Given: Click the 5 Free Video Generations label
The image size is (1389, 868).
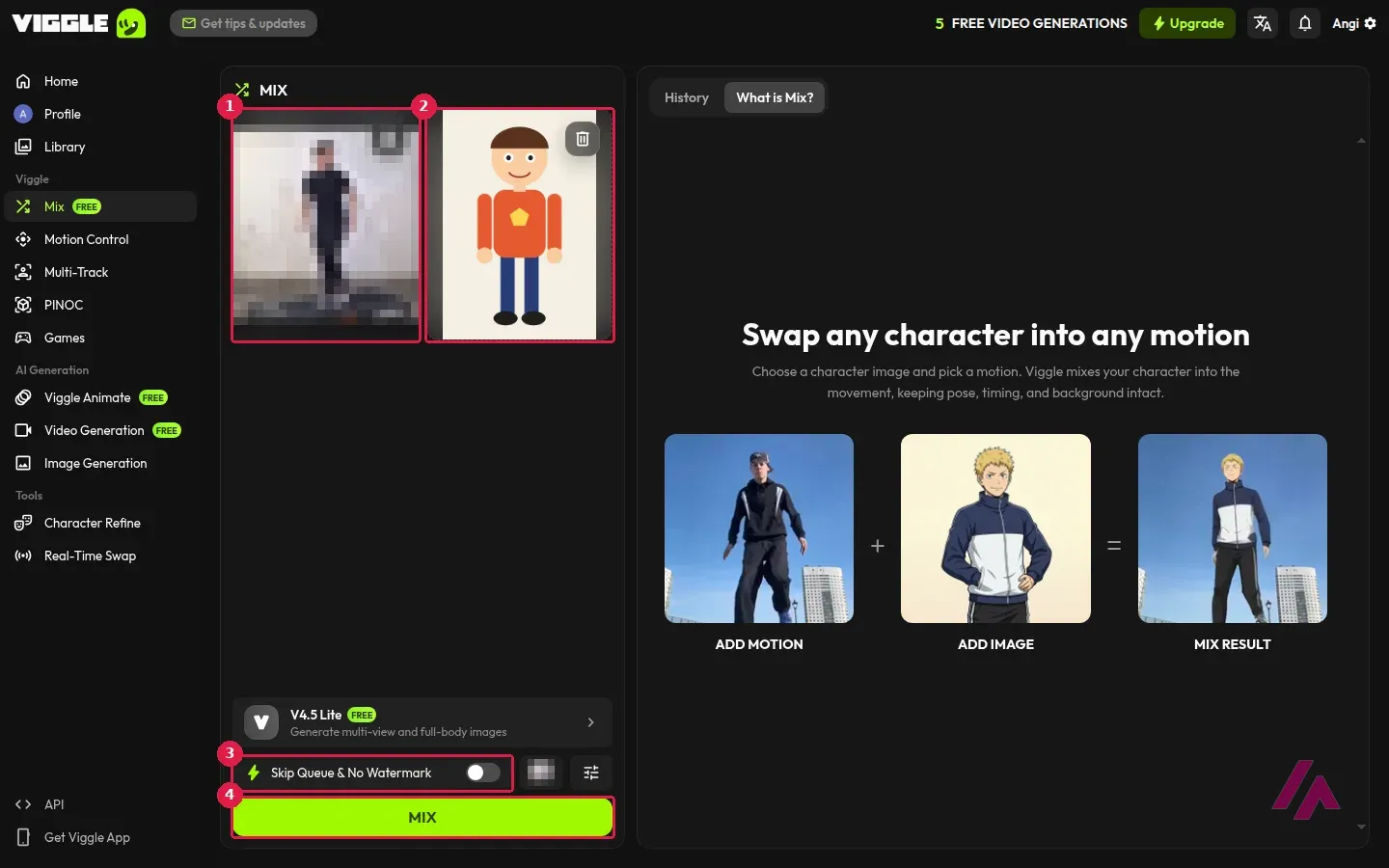Looking at the screenshot, I should click(1031, 23).
